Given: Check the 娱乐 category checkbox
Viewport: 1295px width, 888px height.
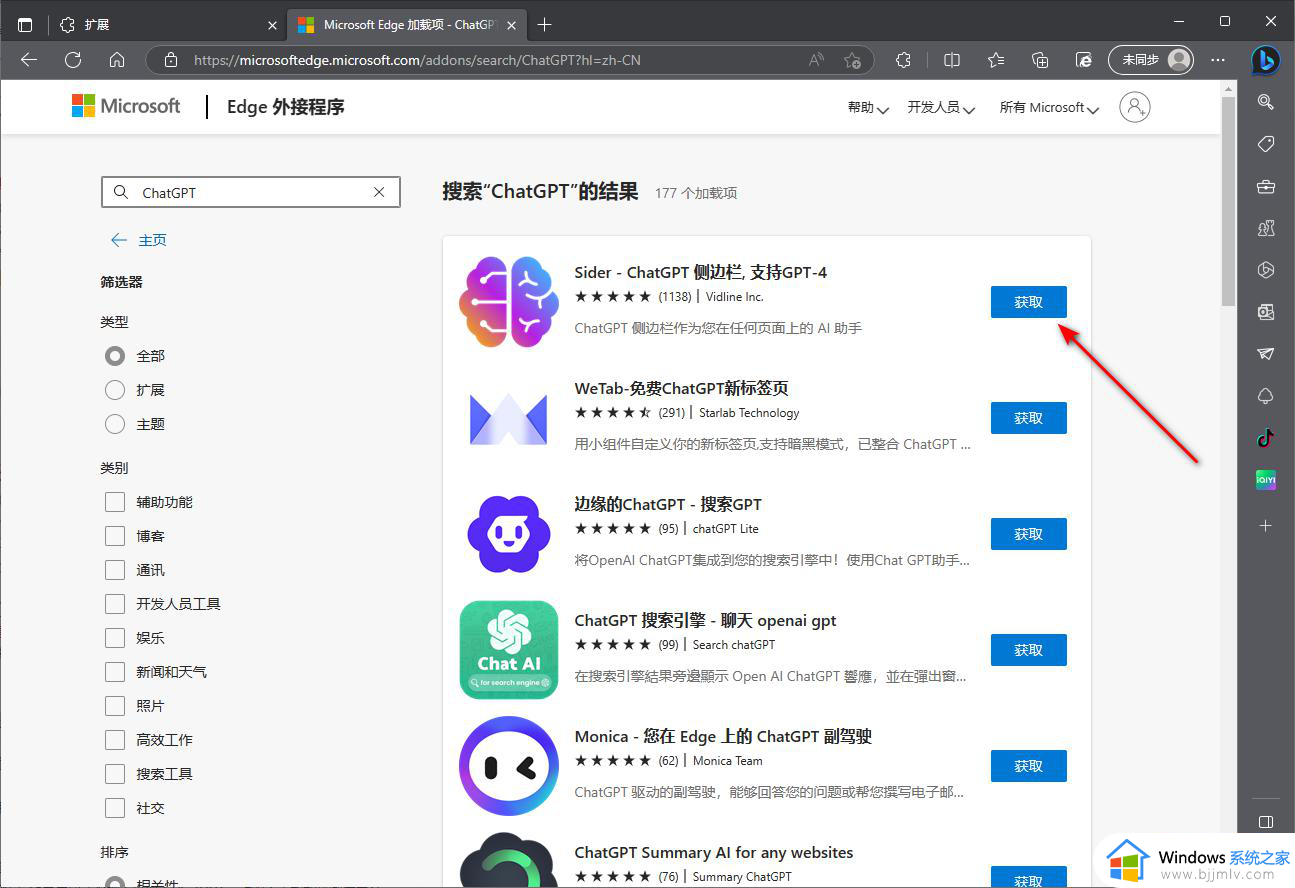Looking at the screenshot, I should coord(115,638).
